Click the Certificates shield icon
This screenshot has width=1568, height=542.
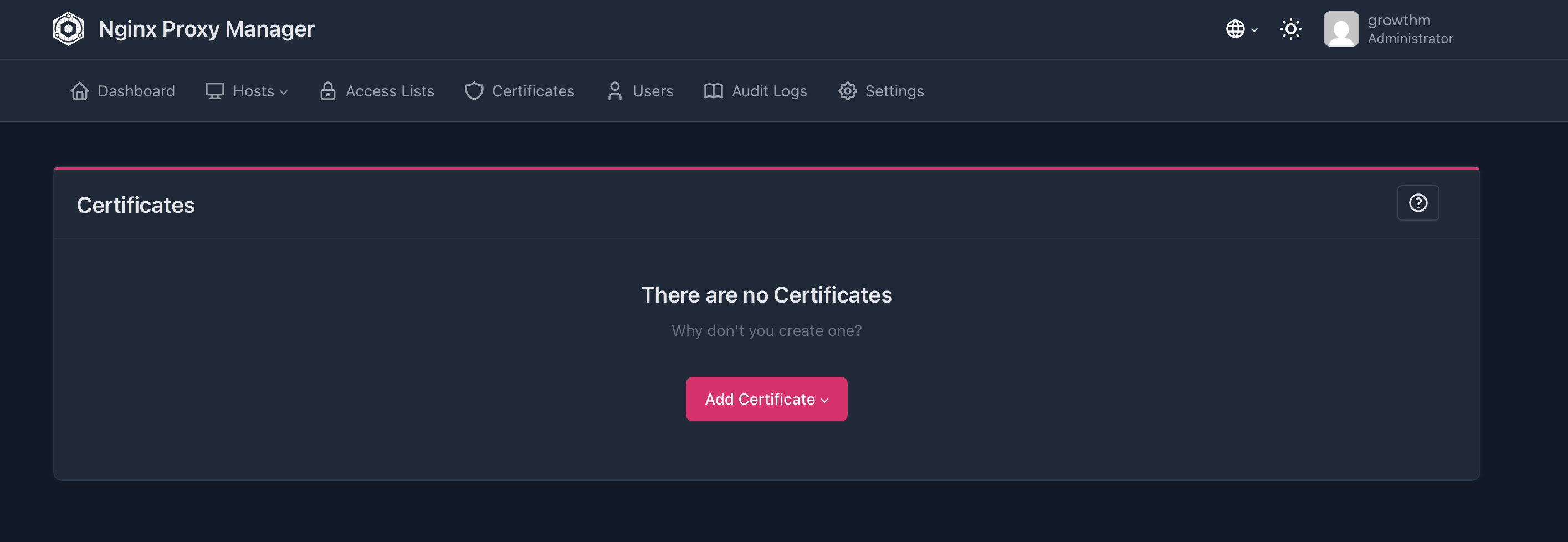pyautogui.click(x=474, y=91)
